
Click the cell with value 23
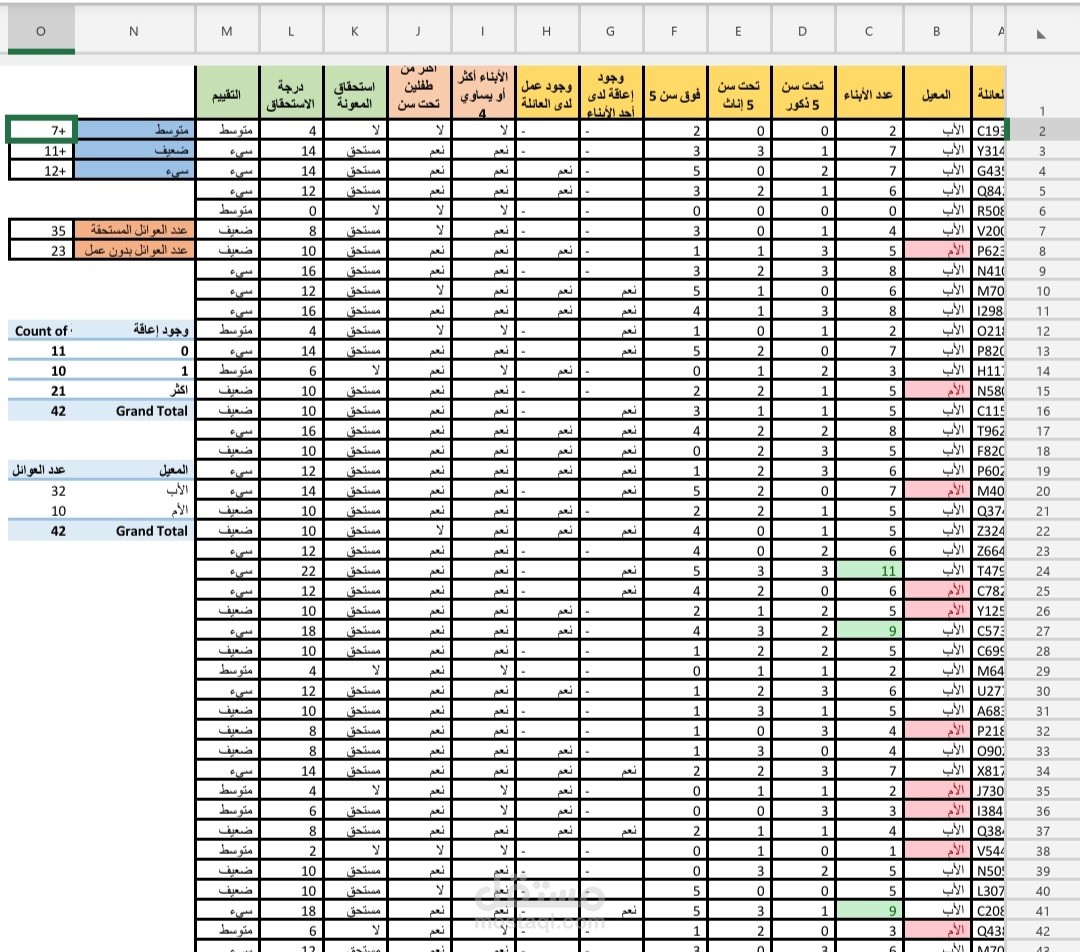(41, 250)
